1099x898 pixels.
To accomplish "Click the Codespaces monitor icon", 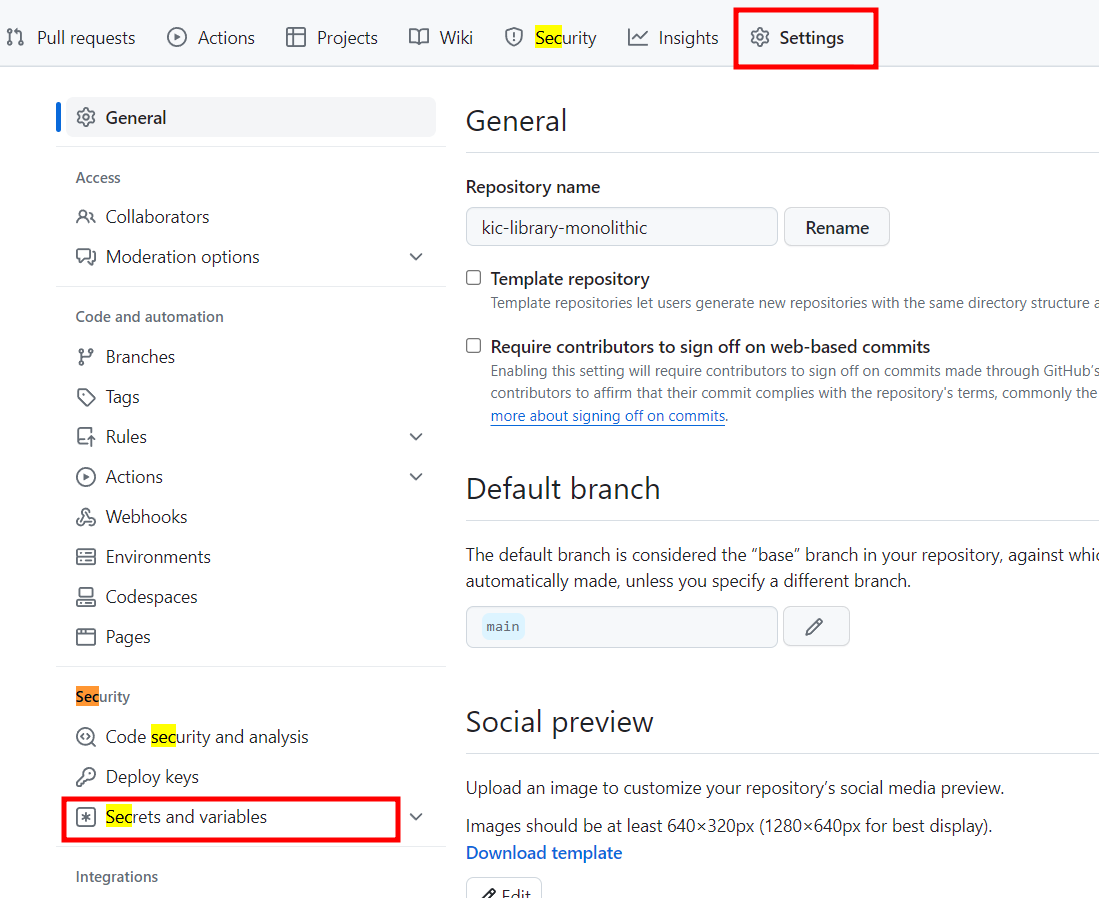I will coord(86,597).
